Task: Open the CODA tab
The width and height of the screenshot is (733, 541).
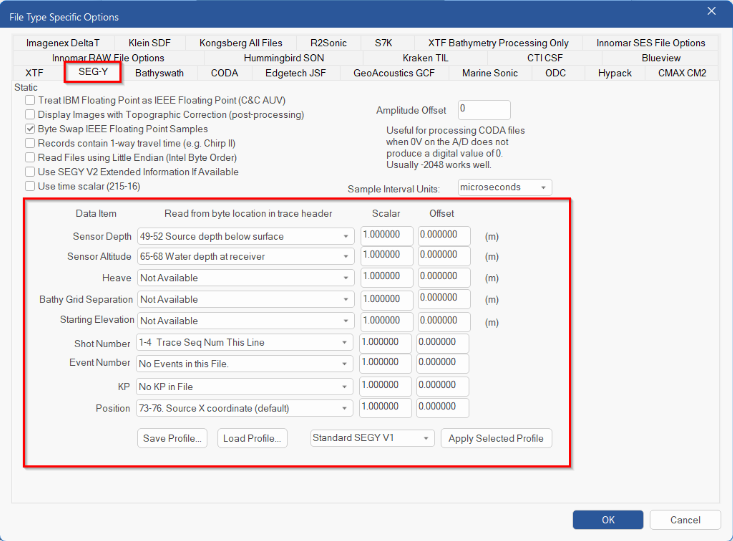Action: coord(224,73)
